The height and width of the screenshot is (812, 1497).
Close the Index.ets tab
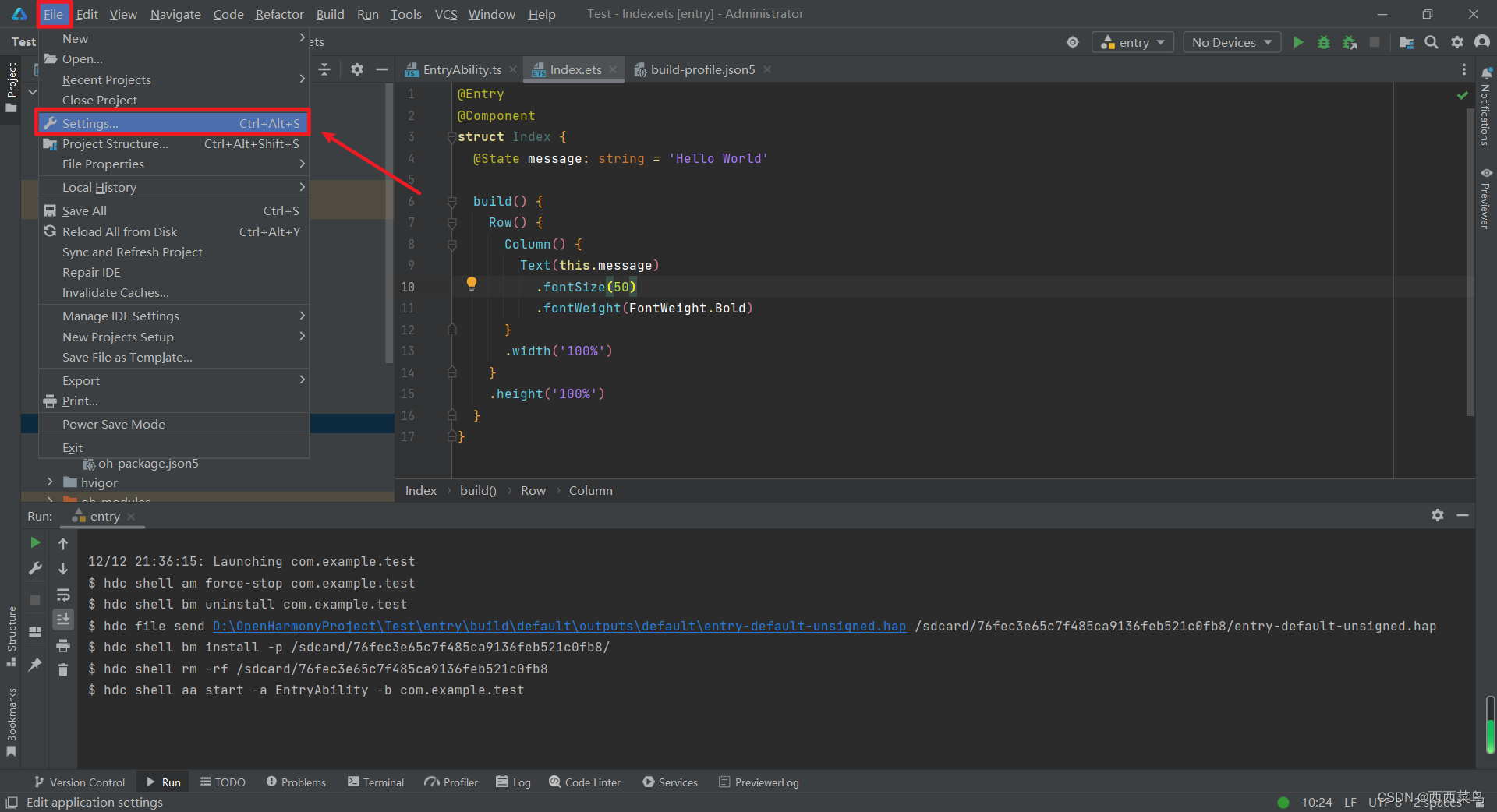(x=613, y=69)
